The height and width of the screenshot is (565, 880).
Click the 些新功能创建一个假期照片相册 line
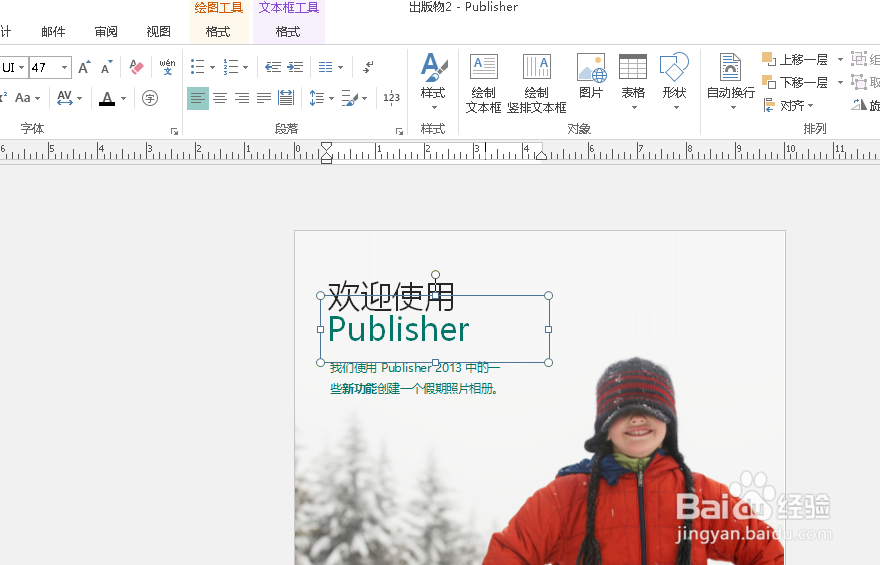(x=414, y=388)
